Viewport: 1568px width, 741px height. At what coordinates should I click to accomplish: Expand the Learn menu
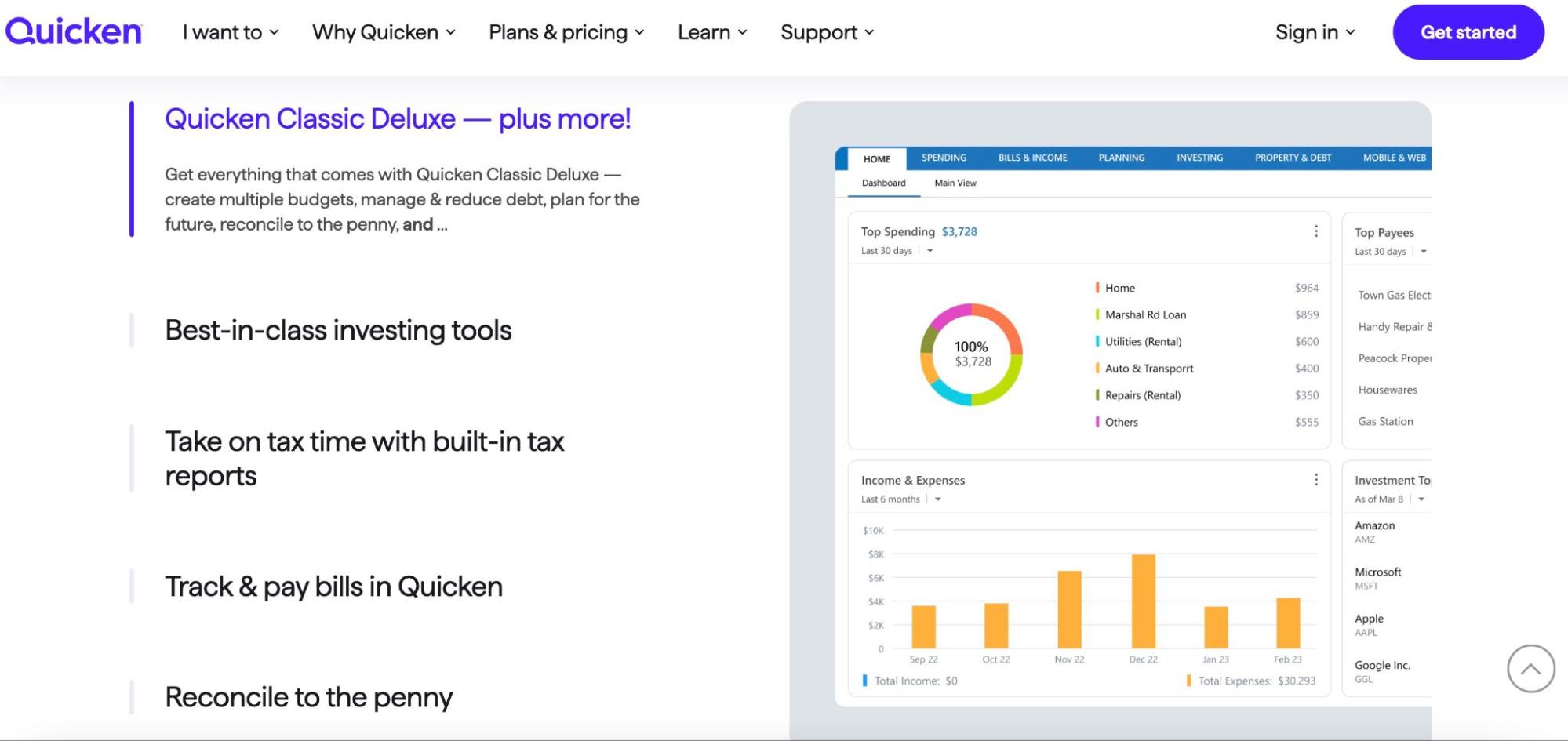[712, 32]
